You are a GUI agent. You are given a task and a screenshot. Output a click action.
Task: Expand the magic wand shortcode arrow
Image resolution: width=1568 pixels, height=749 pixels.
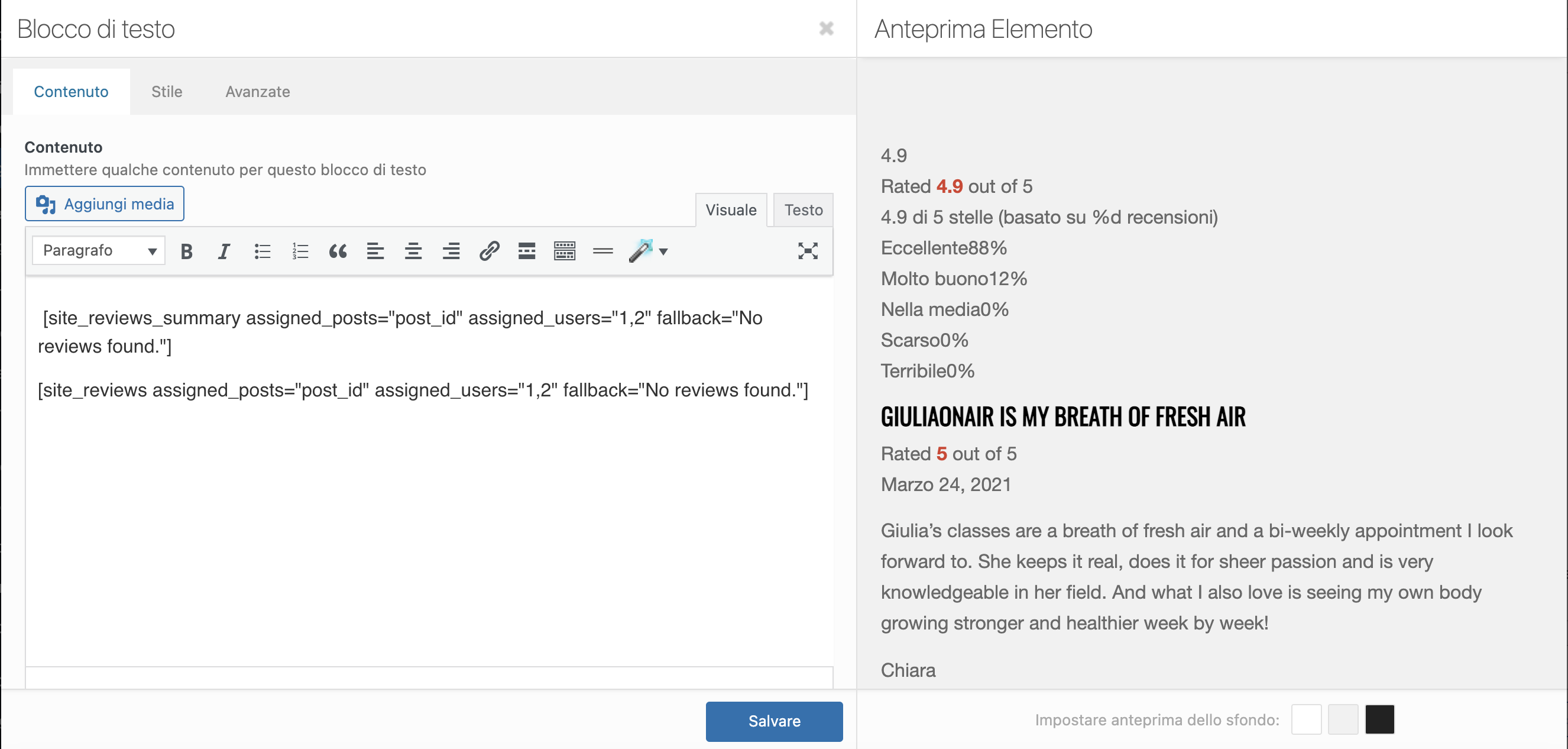[663, 251]
